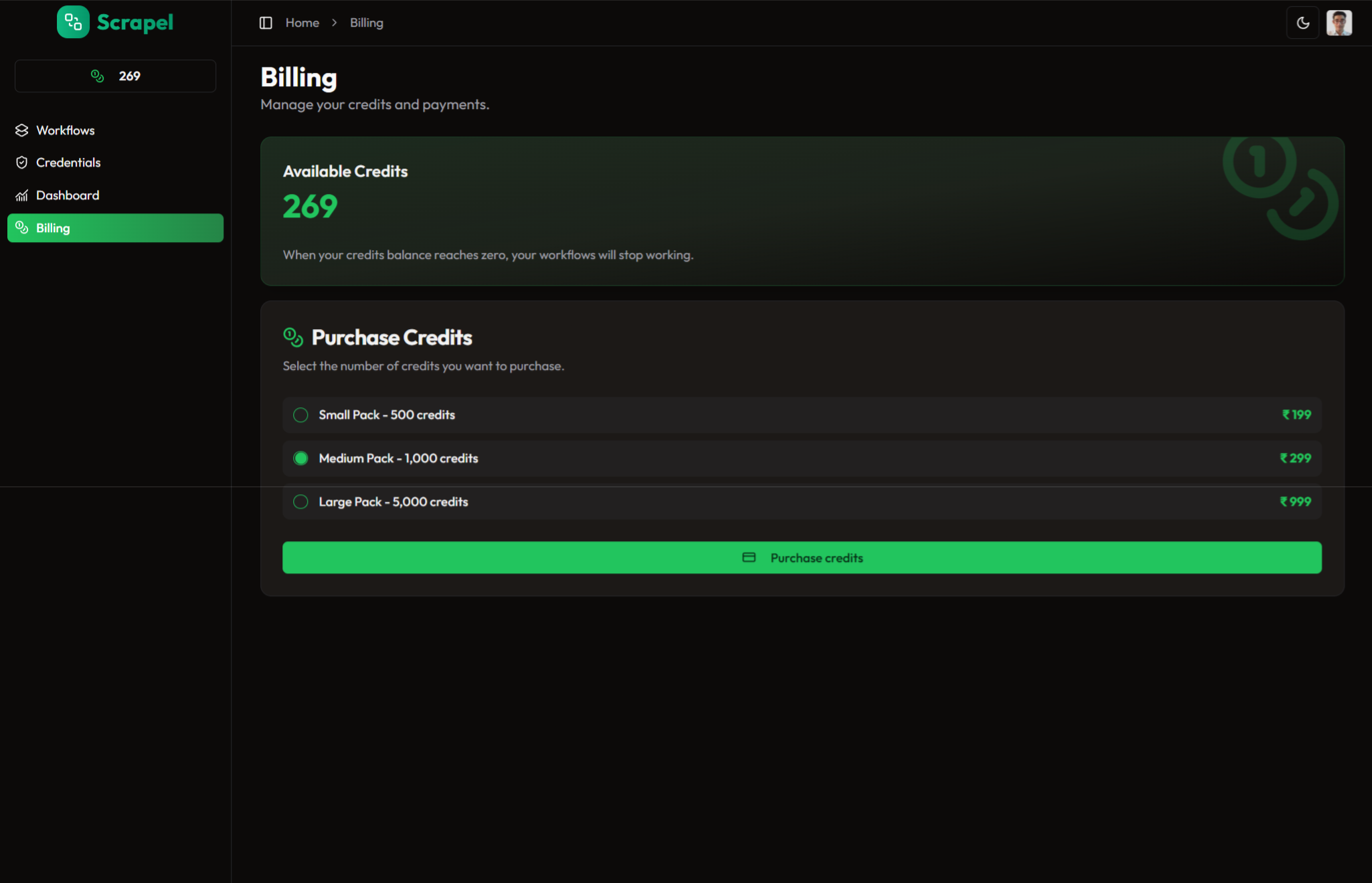Click the "Available Credits" heading
This screenshot has height=883, width=1372.
point(345,171)
